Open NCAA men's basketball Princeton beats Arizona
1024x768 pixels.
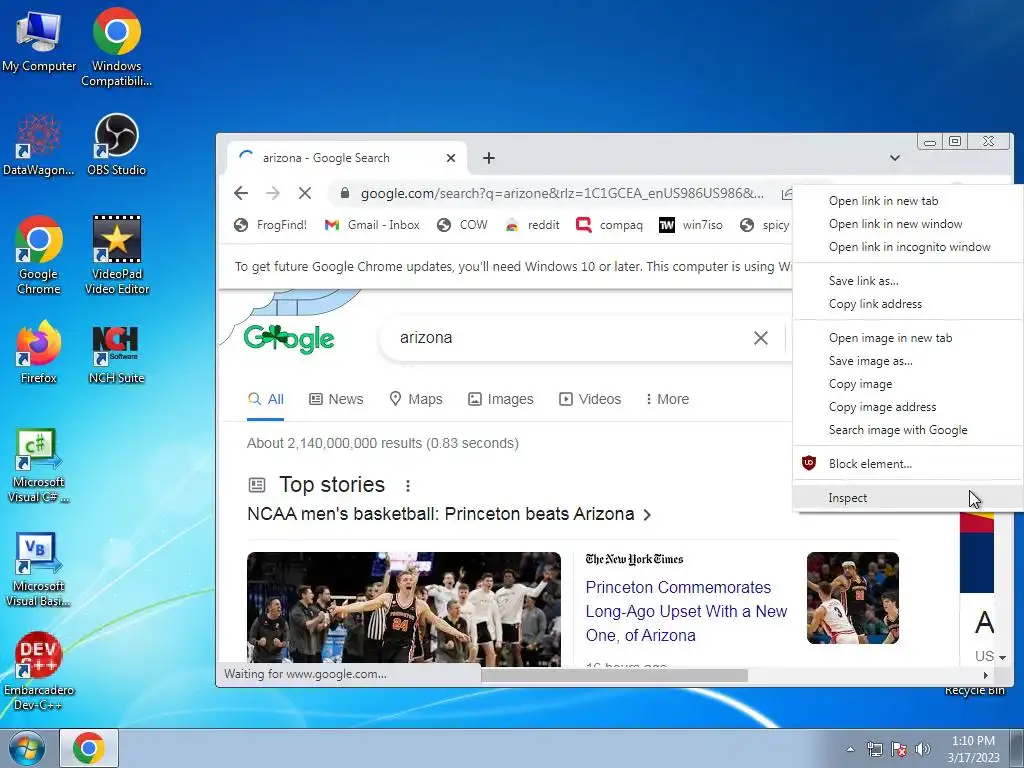(449, 515)
